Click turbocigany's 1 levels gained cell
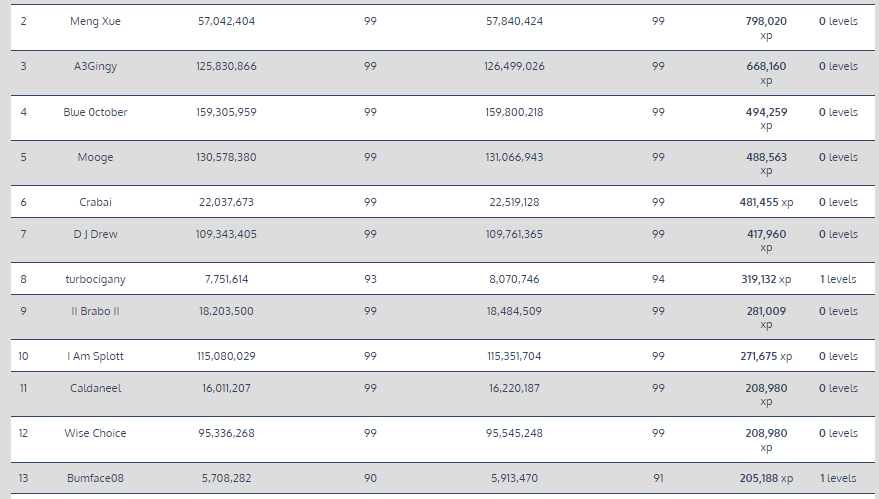This screenshot has width=879, height=499. pyautogui.click(x=838, y=279)
